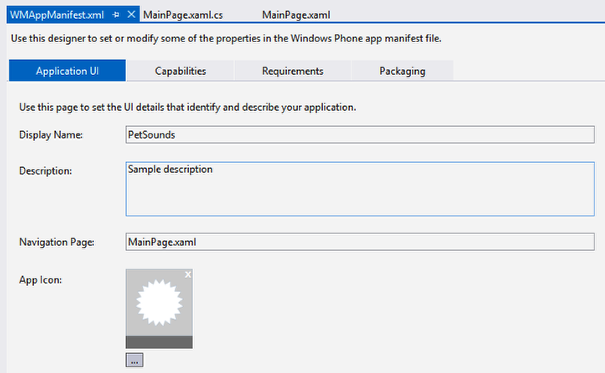Remove the App Icon image
The height and width of the screenshot is (373, 605).
[188, 275]
